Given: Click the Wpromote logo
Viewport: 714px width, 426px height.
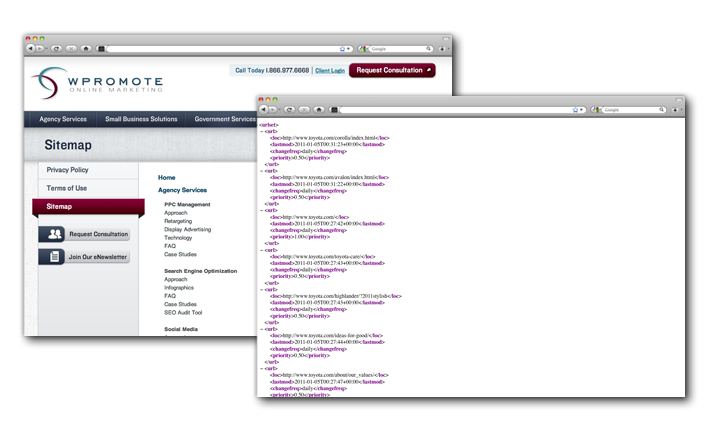Looking at the screenshot, I should 97,83.
